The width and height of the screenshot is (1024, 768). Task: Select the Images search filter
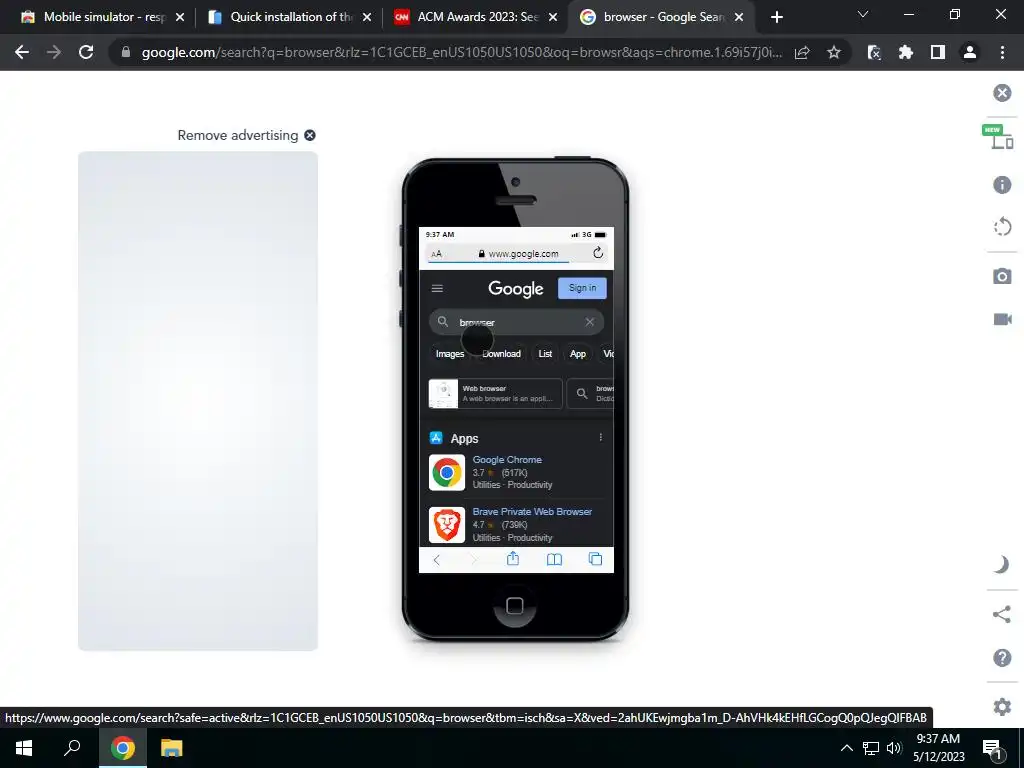pyautogui.click(x=449, y=353)
